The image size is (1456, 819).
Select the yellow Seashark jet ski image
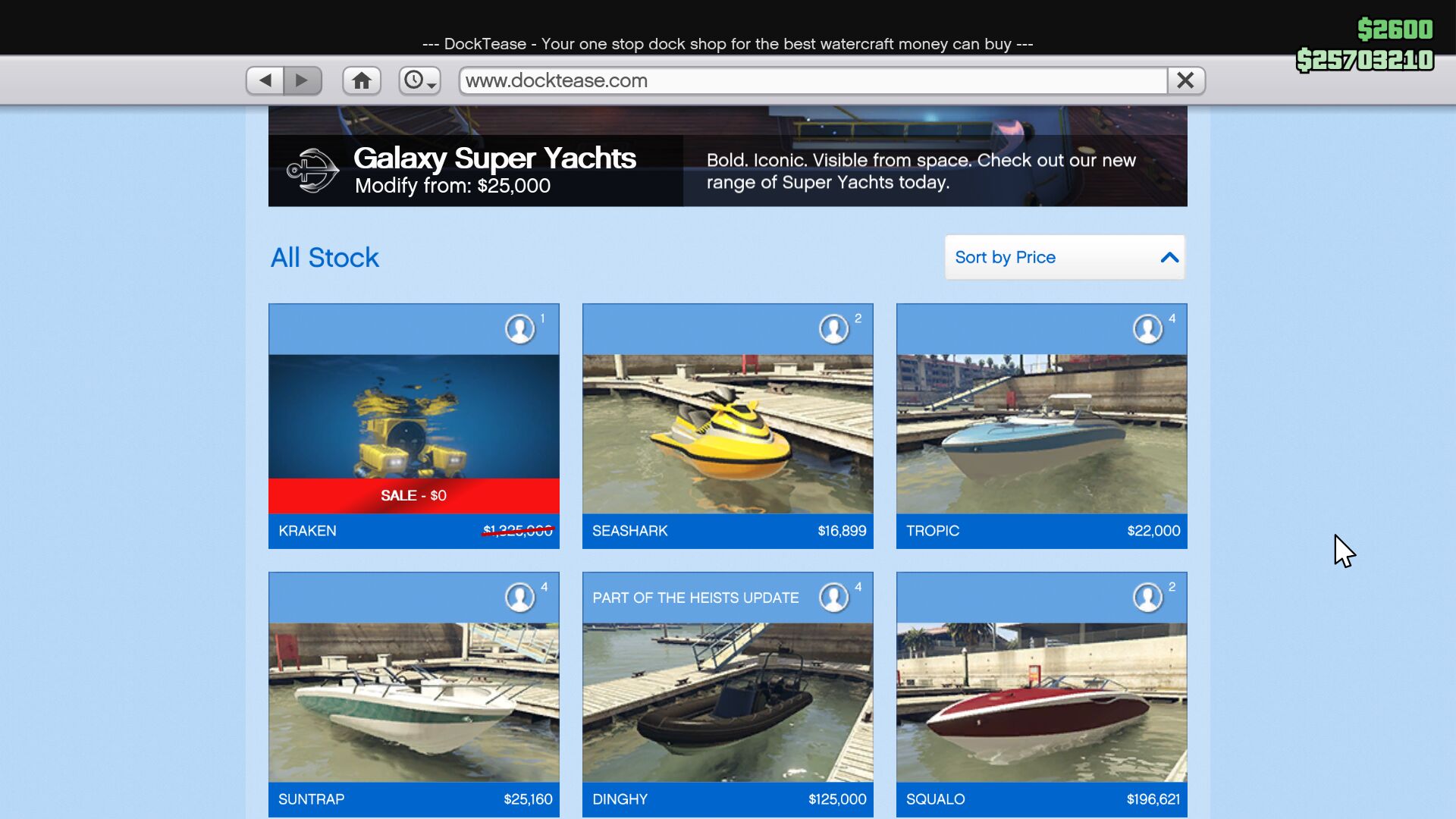pos(727,434)
